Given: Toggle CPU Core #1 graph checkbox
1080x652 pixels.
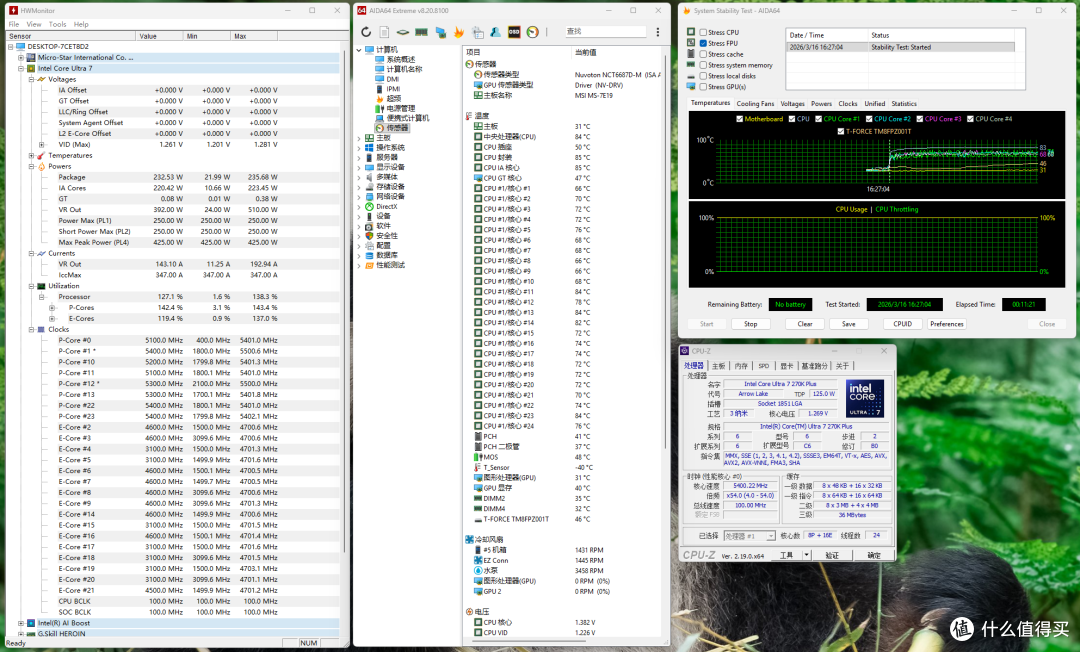Looking at the screenshot, I should [x=818, y=119].
